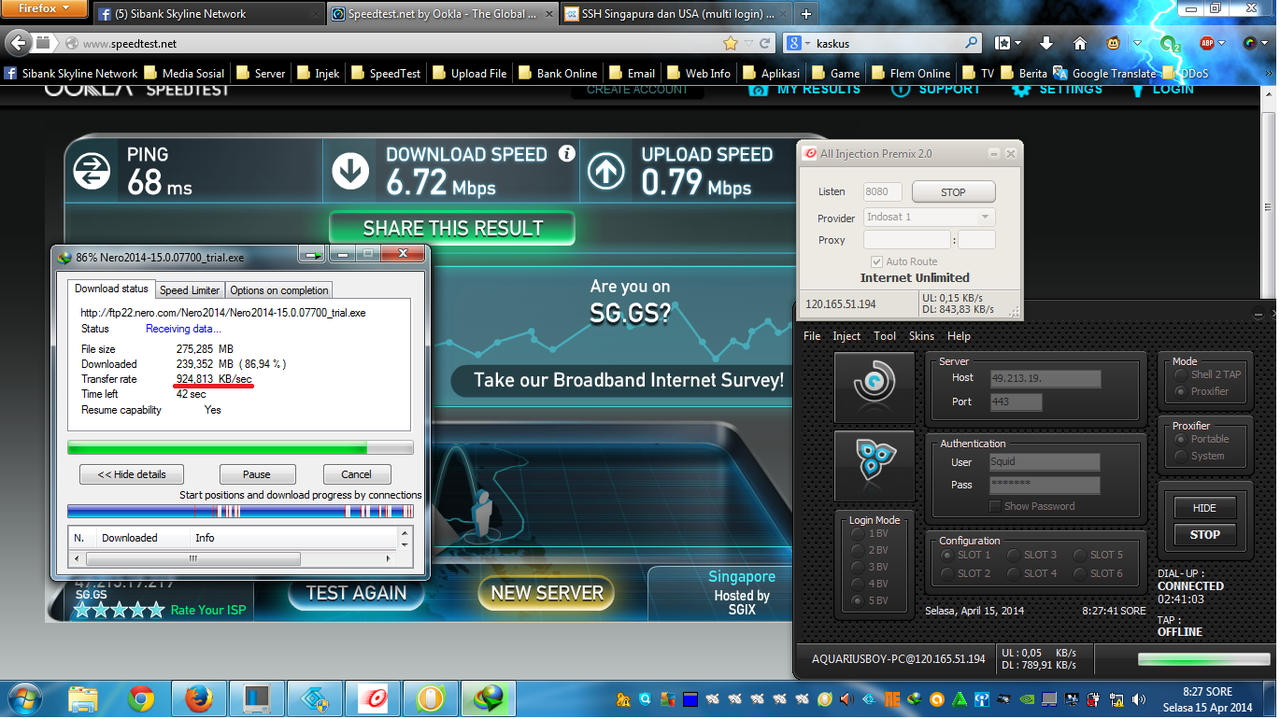Viewport: 1280px width, 719px height.
Task: Open the Firefox downloads arrow icon
Action: (1046, 43)
